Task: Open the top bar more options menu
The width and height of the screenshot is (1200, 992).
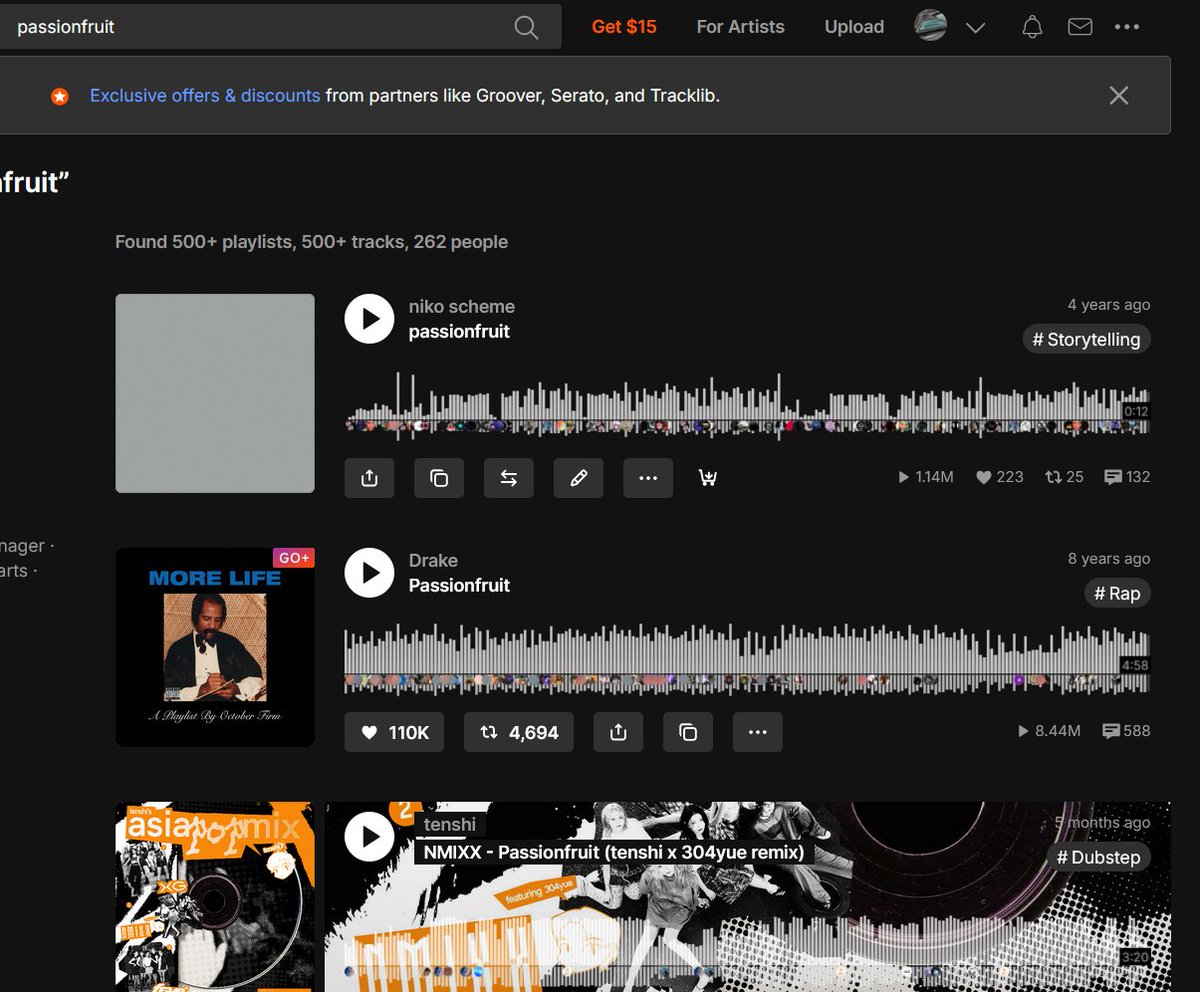Action: tap(1127, 27)
